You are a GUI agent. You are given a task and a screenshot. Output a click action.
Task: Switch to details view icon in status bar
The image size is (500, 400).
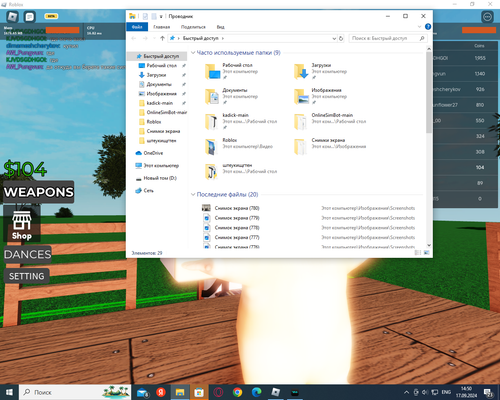[x=417, y=253]
